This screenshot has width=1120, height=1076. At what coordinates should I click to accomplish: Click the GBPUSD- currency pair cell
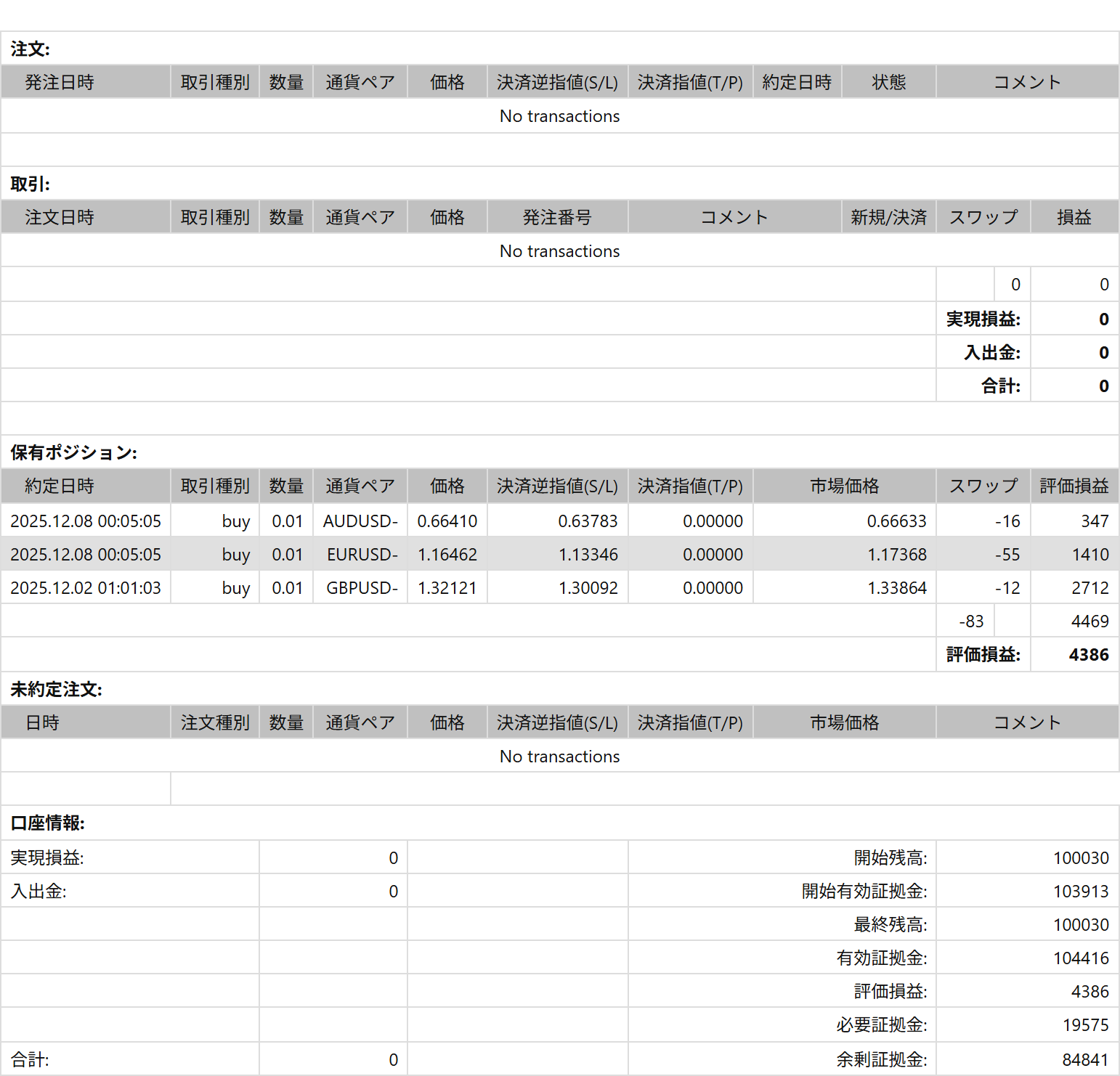pos(361,587)
